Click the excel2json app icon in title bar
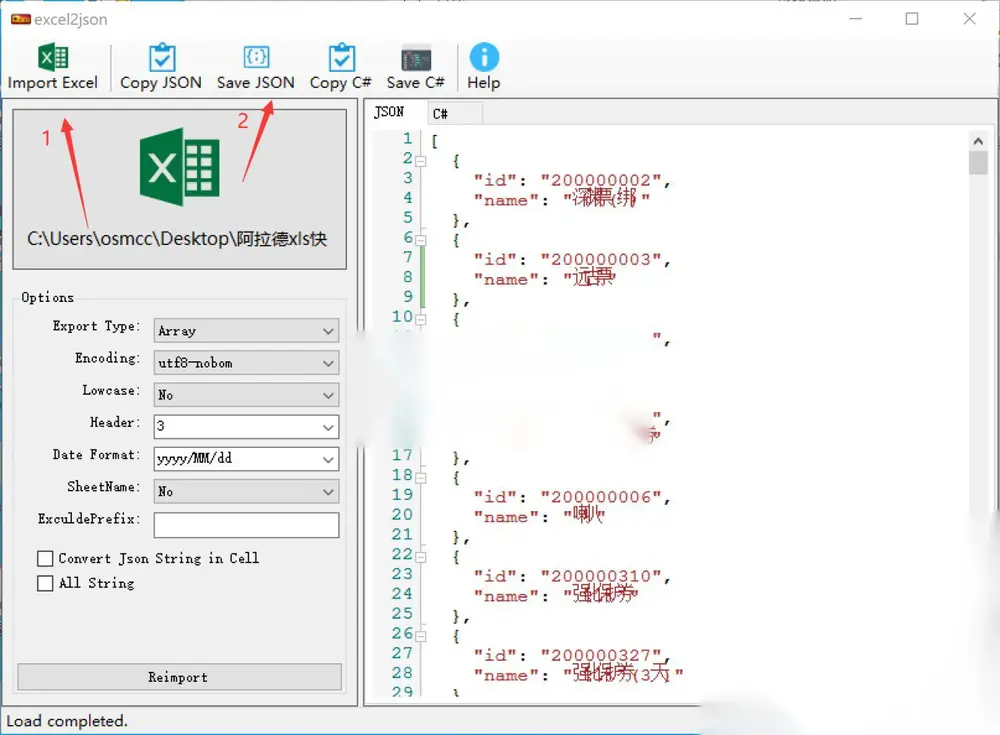This screenshot has width=1000, height=735. 20,19
